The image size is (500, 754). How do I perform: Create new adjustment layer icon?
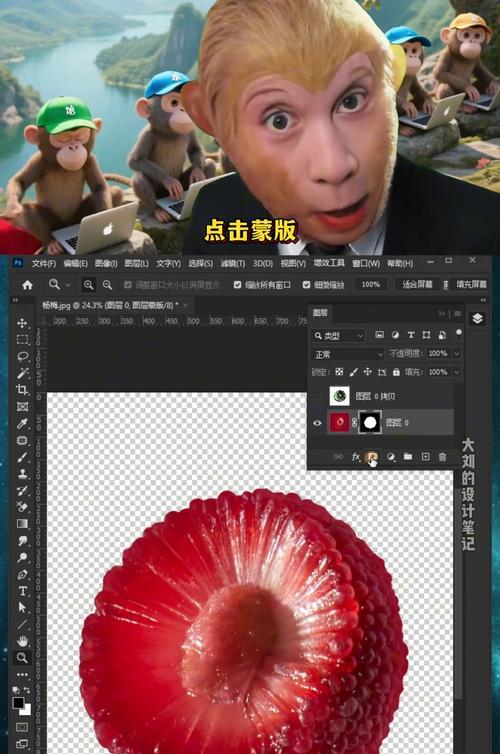pyautogui.click(x=390, y=456)
